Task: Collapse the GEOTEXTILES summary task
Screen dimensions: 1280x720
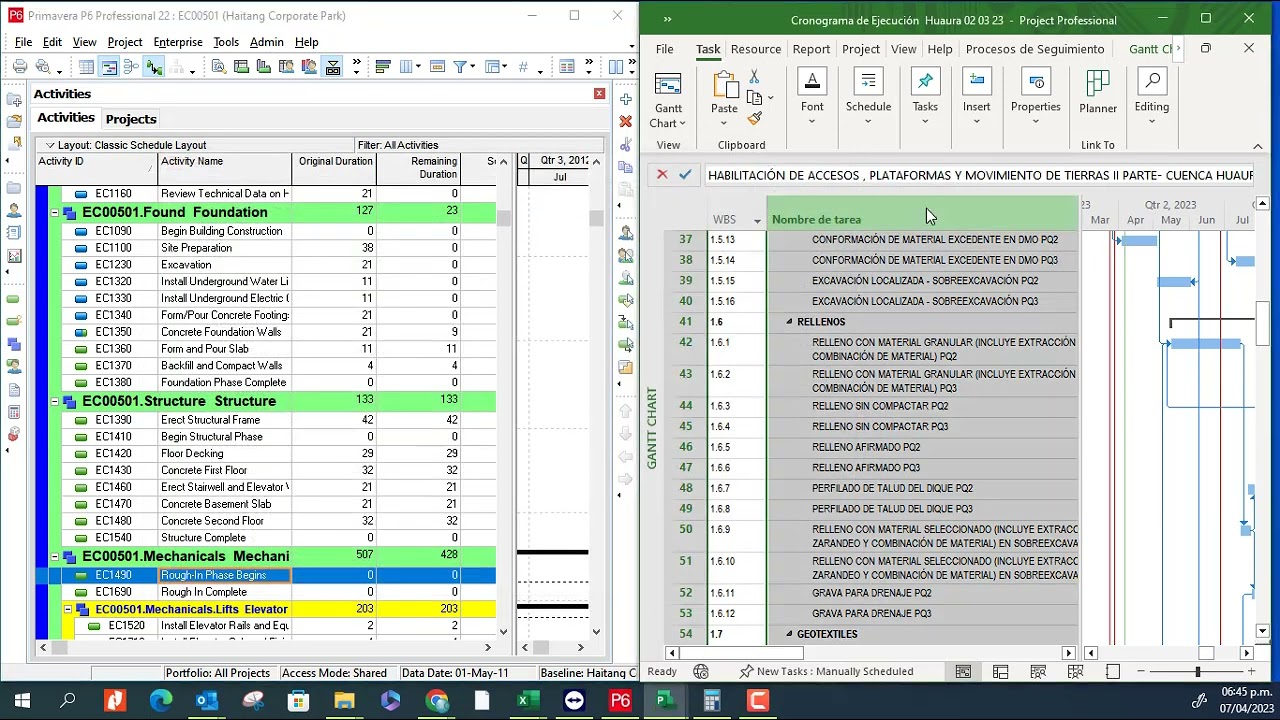Action: (789, 634)
